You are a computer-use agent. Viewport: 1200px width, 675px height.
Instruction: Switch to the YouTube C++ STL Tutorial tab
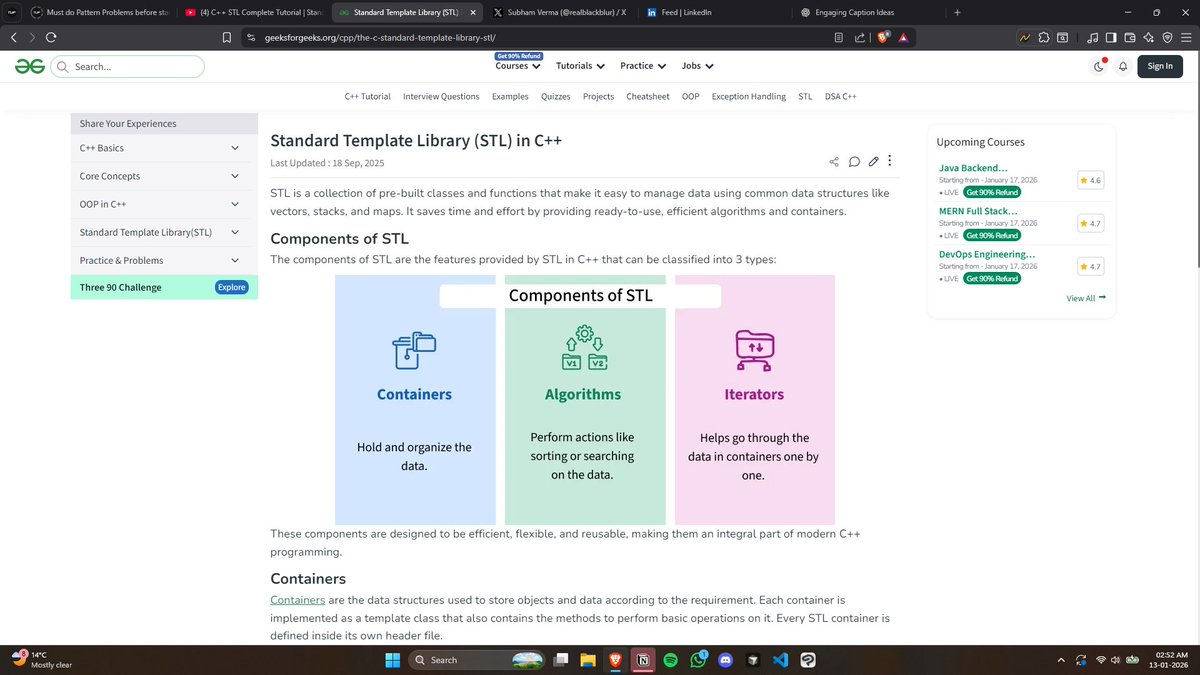point(253,12)
